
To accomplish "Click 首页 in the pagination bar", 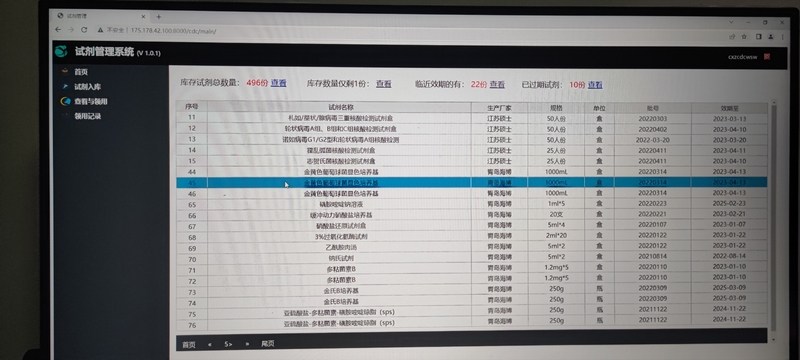I will coord(189,345).
